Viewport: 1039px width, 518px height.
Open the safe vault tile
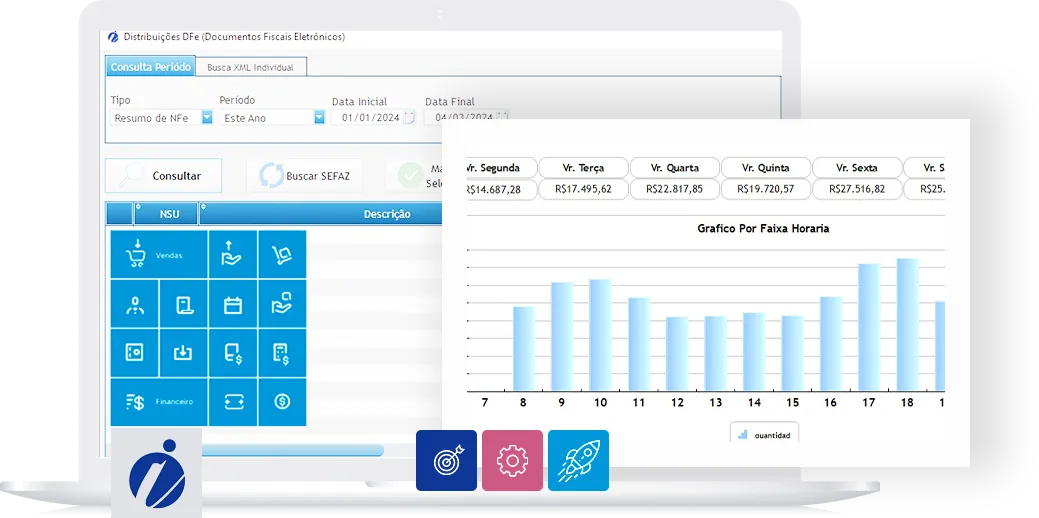coord(135,353)
